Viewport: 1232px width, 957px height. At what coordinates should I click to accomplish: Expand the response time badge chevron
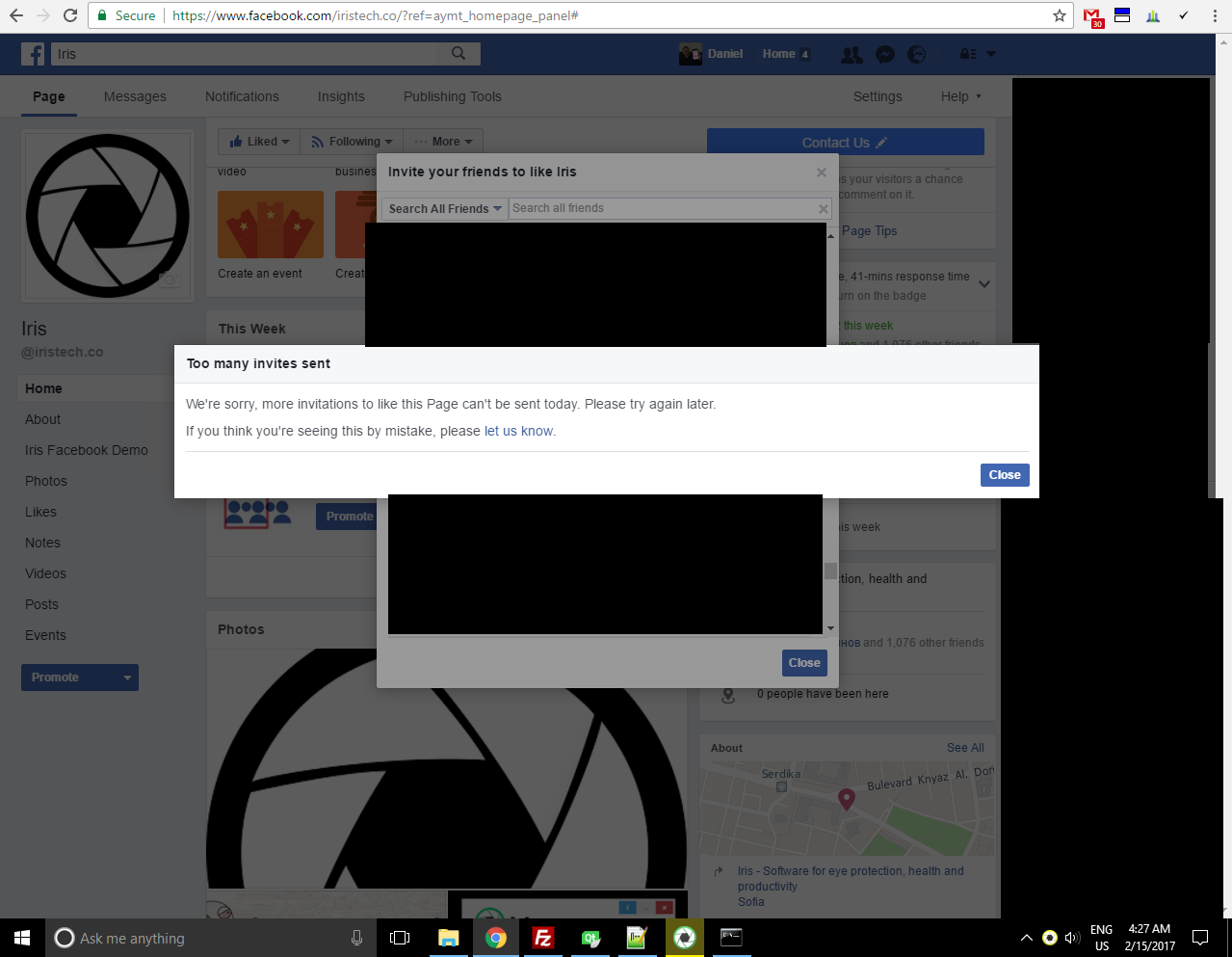point(983,284)
